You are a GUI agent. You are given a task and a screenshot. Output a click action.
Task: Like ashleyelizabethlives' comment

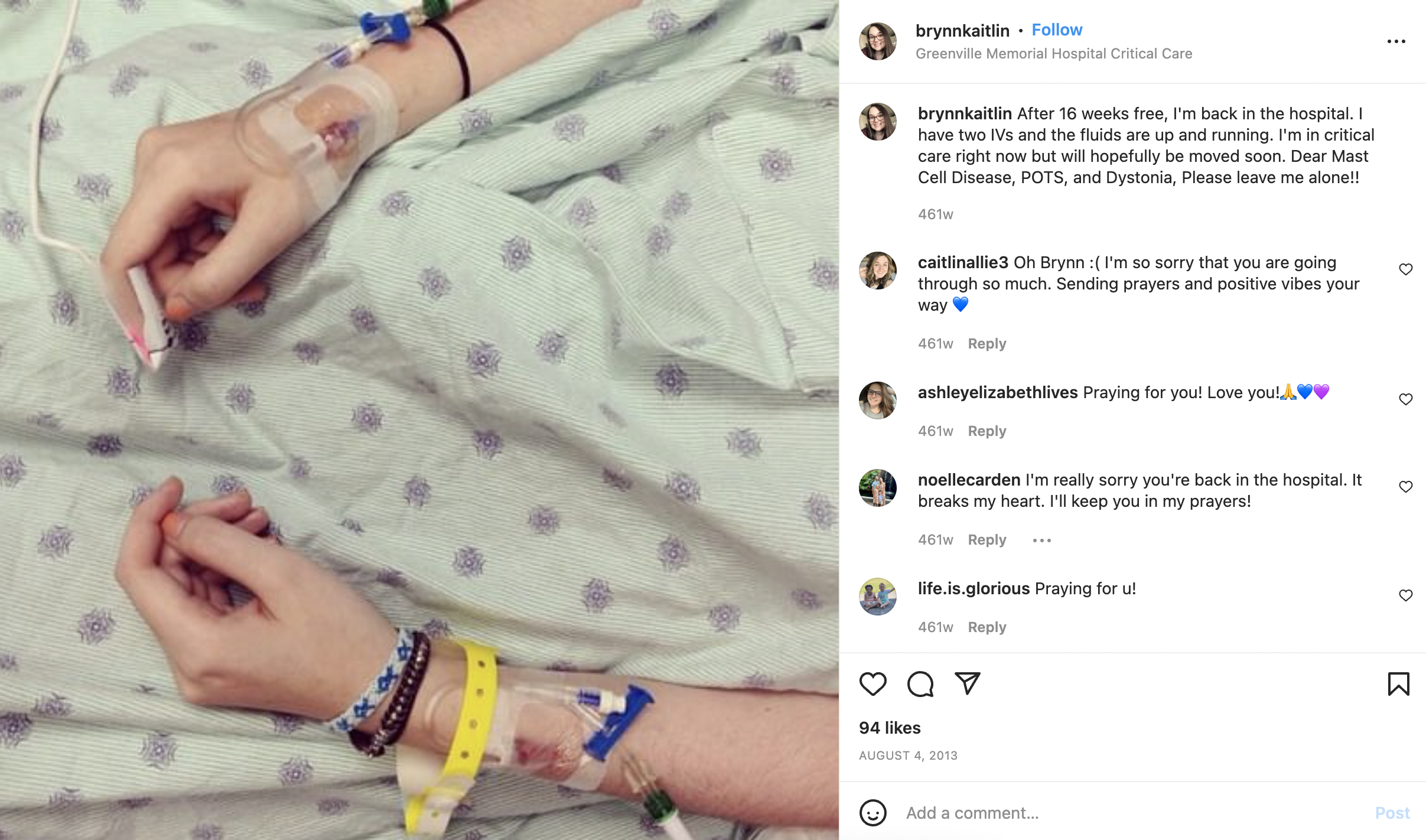(1406, 399)
